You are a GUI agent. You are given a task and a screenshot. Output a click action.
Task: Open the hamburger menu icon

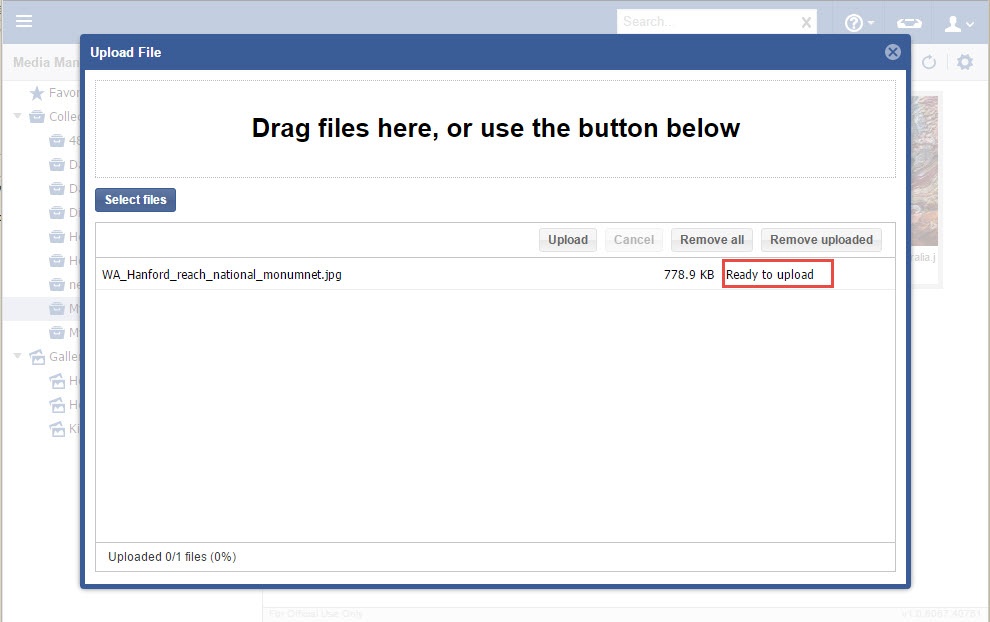pos(24,22)
